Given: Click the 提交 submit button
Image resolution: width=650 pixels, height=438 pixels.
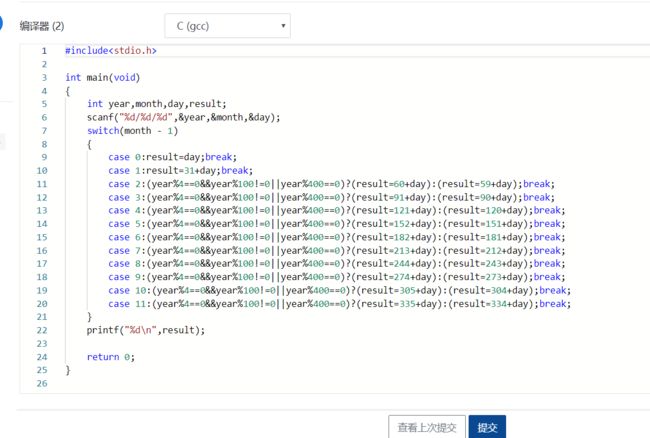Looking at the screenshot, I should point(487,427).
